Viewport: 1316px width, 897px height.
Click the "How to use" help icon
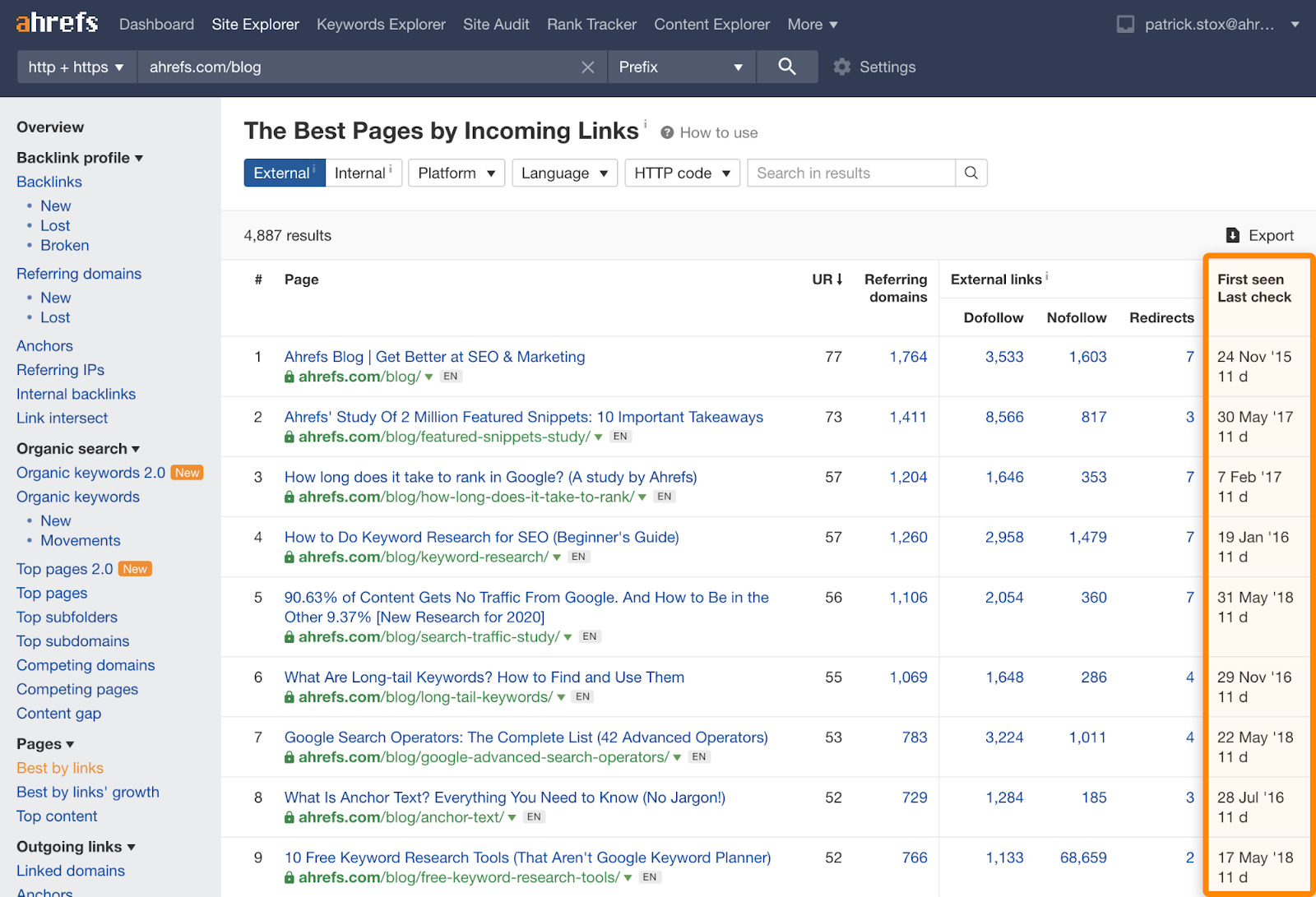667,132
